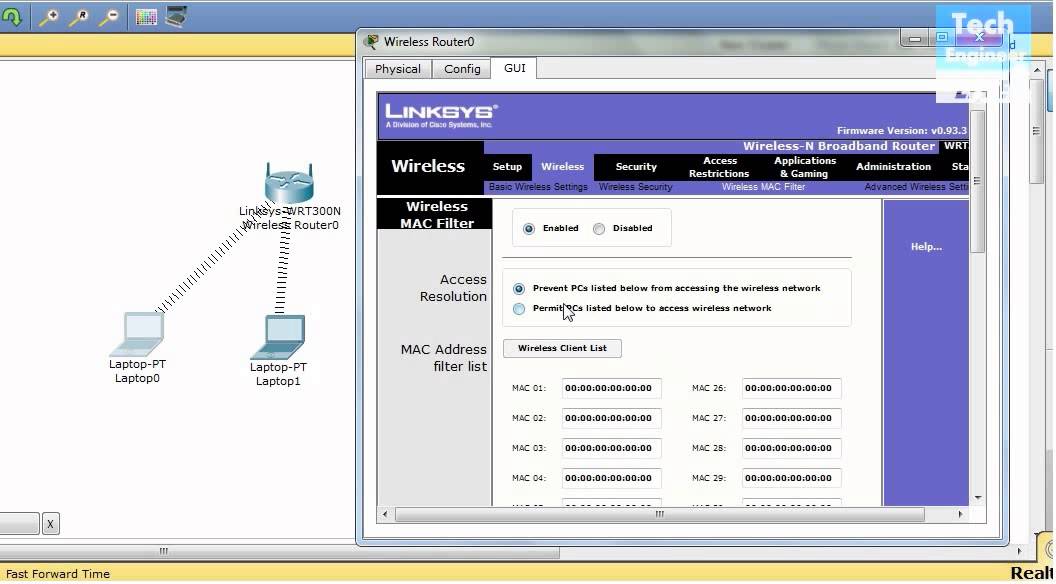Click the Wireless Client List button
This screenshot has height=584, width=1056.
tap(562, 348)
